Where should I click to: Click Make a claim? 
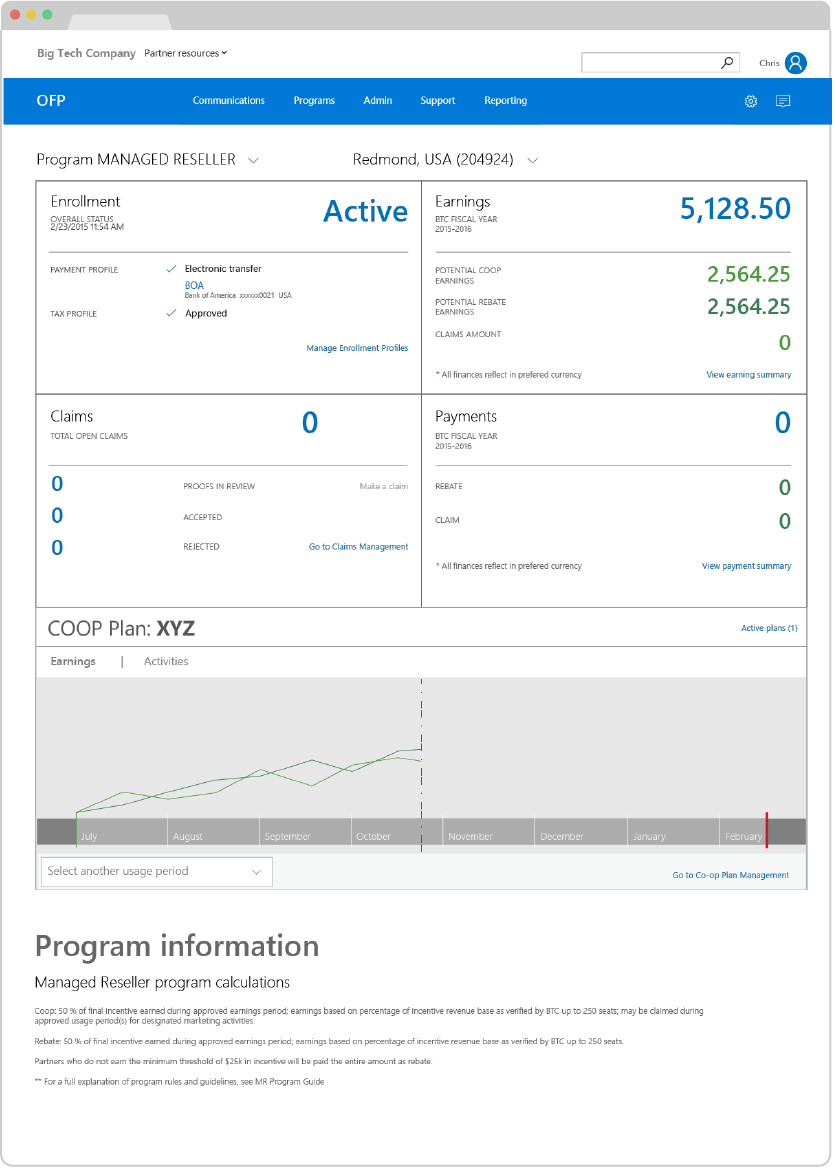[x=382, y=484]
